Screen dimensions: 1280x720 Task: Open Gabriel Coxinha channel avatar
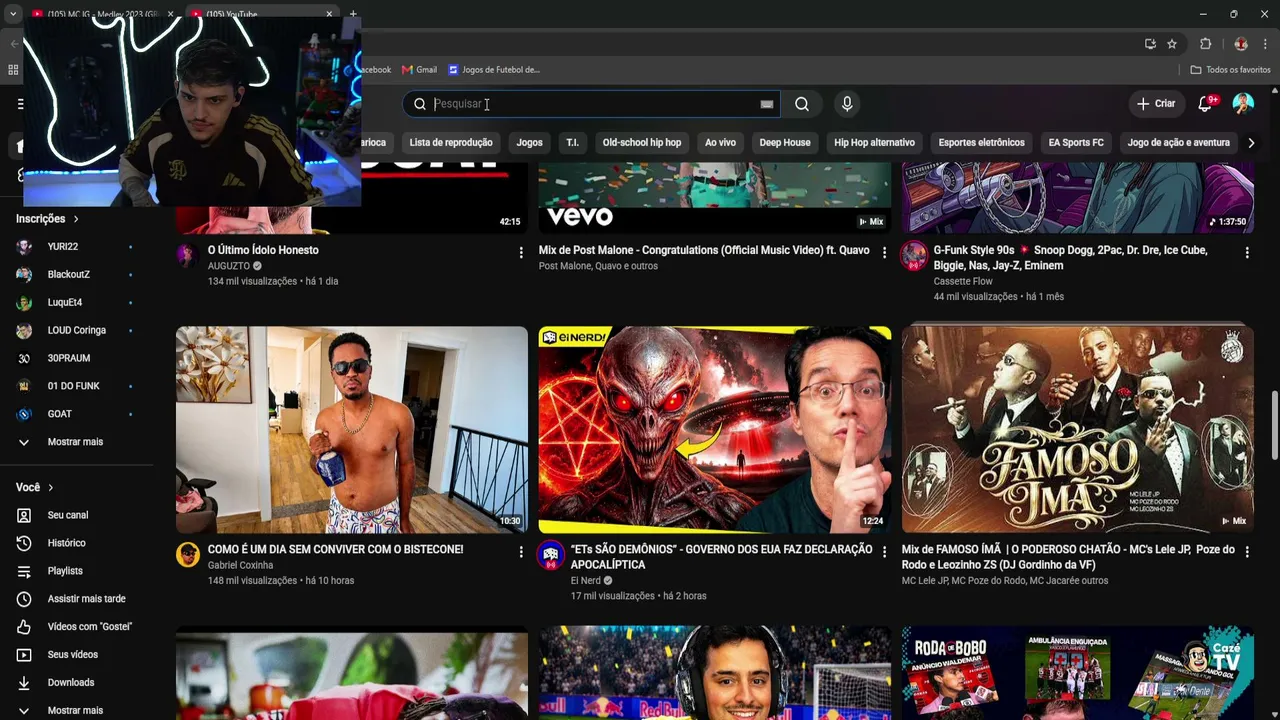(x=188, y=554)
